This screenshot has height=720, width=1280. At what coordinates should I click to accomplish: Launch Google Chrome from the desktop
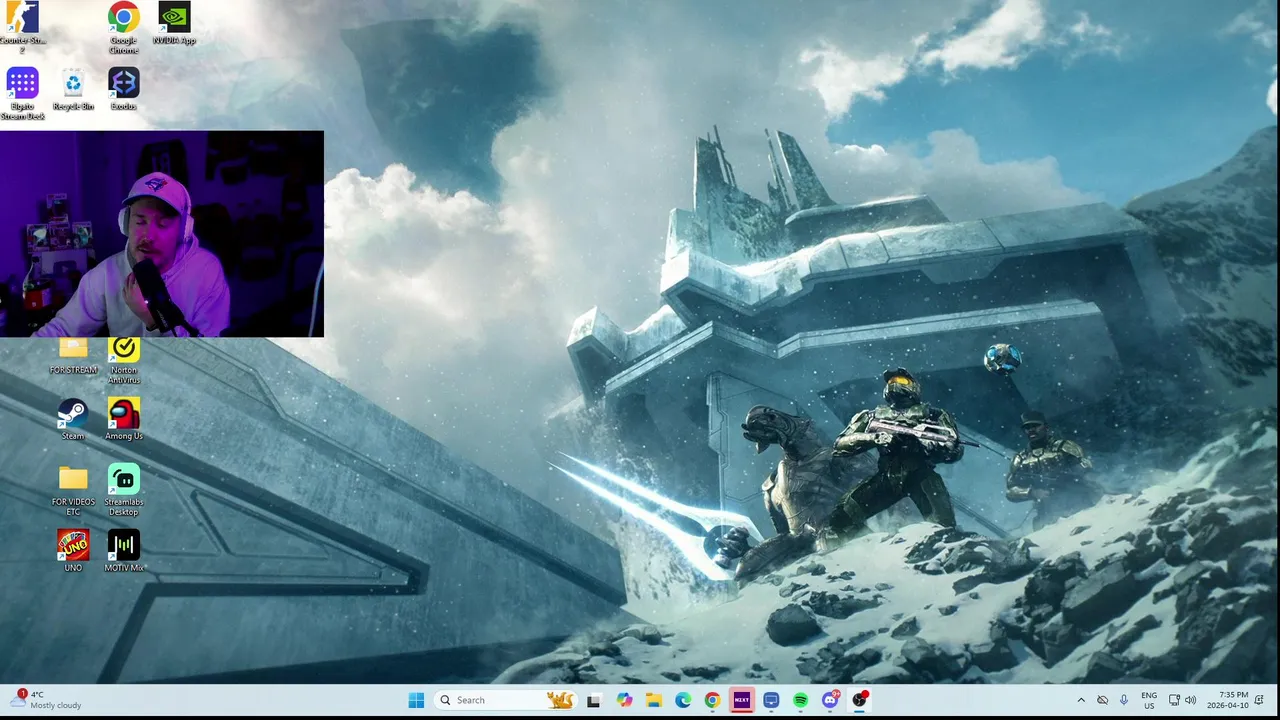[124, 27]
